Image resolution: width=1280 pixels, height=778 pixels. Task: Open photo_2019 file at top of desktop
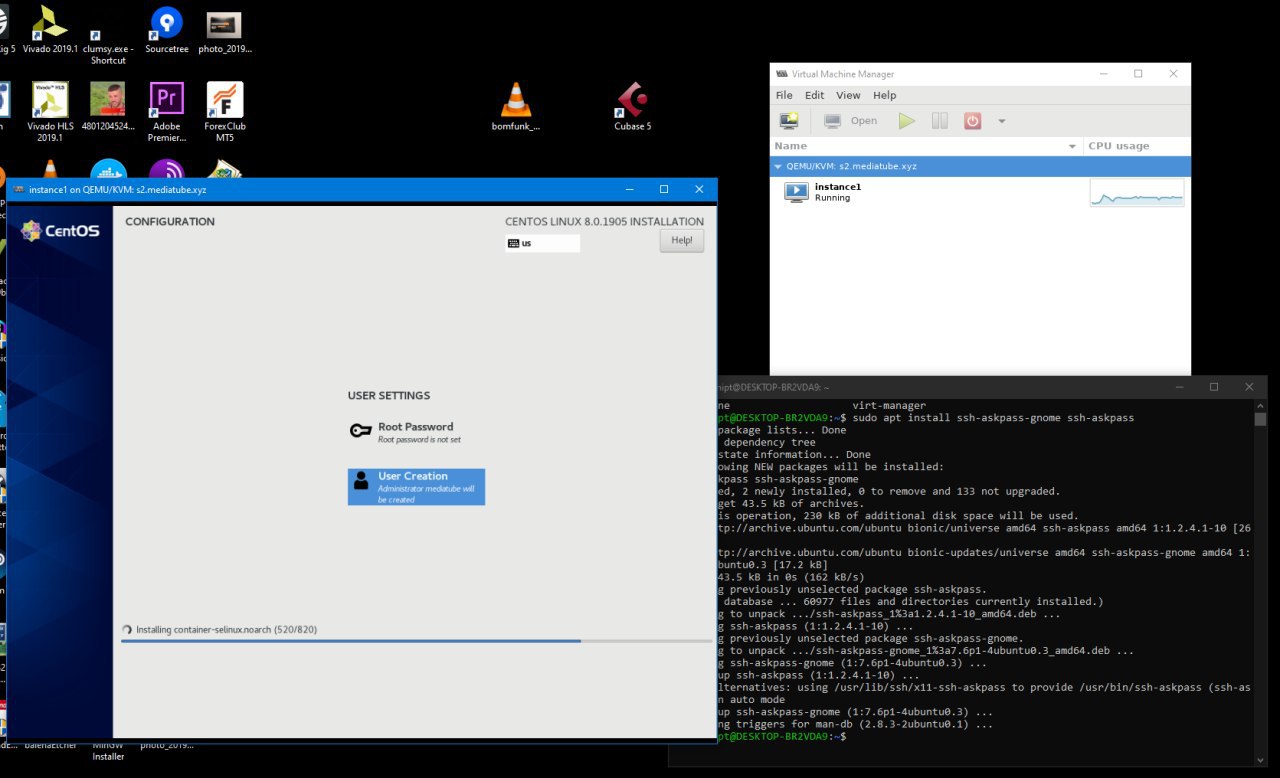point(224,32)
